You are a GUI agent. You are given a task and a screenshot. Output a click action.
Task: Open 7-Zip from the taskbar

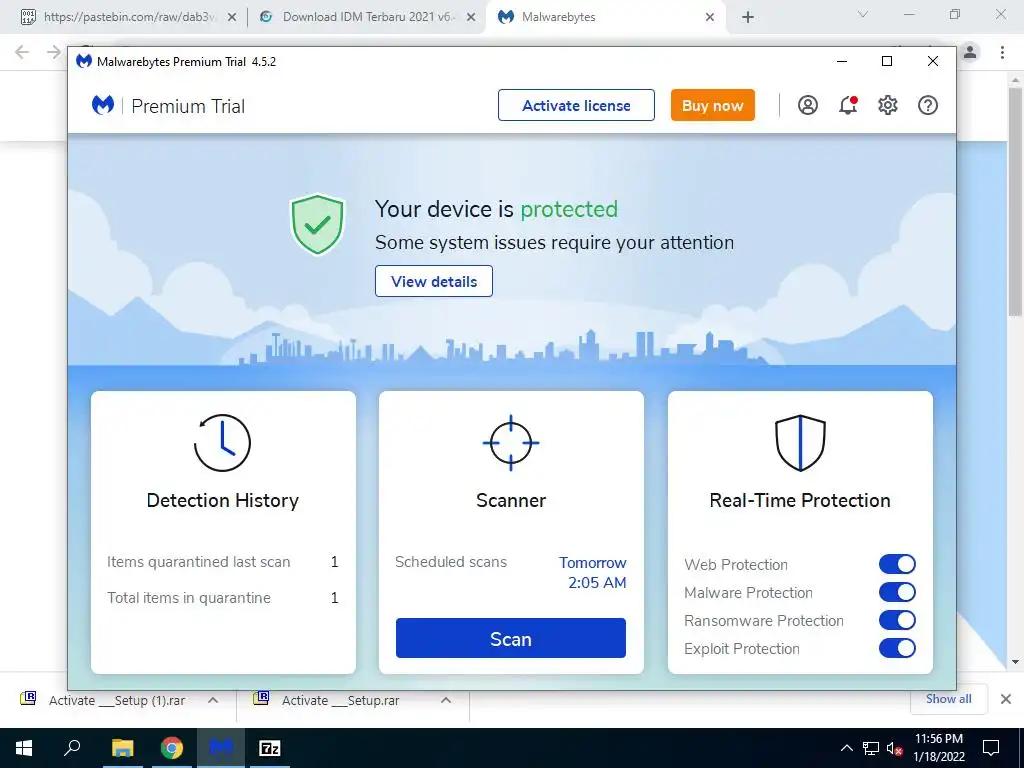click(270, 748)
